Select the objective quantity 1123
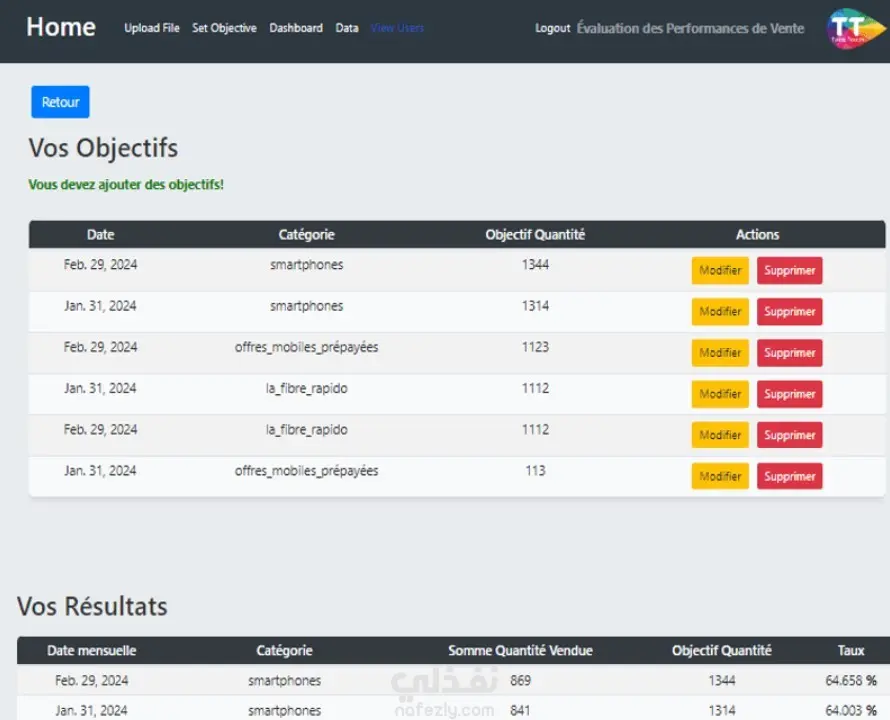The width and height of the screenshot is (890, 720). point(535,347)
